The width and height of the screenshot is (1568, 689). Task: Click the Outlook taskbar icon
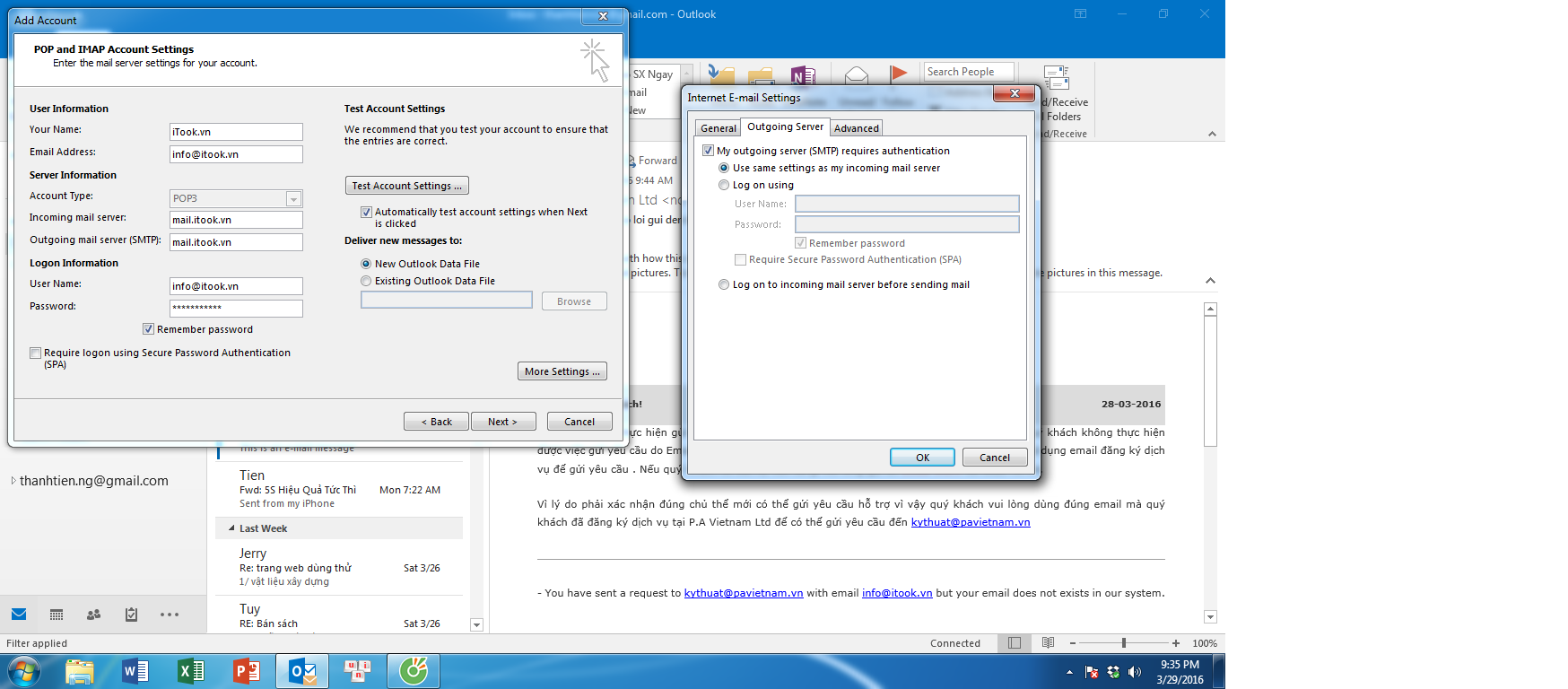303,671
